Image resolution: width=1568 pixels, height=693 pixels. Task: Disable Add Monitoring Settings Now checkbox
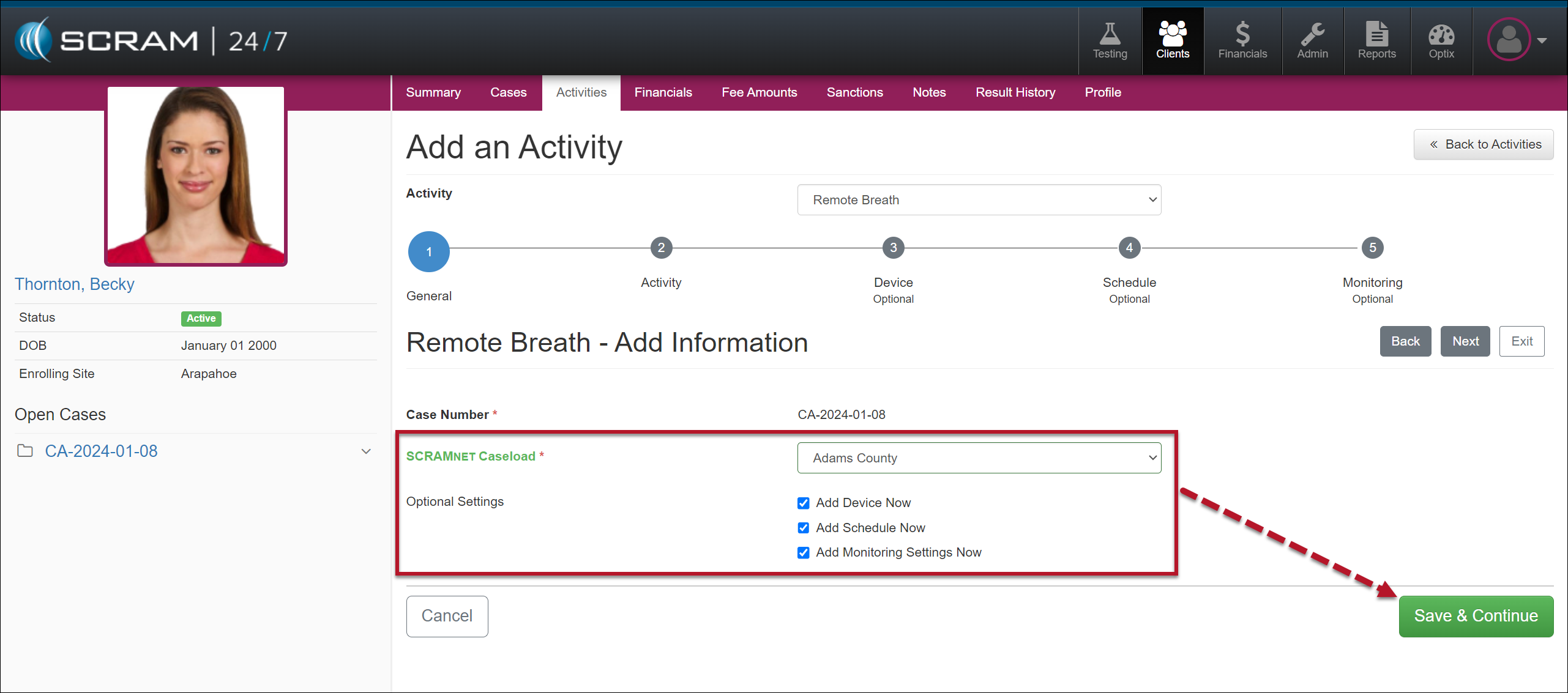803,552
